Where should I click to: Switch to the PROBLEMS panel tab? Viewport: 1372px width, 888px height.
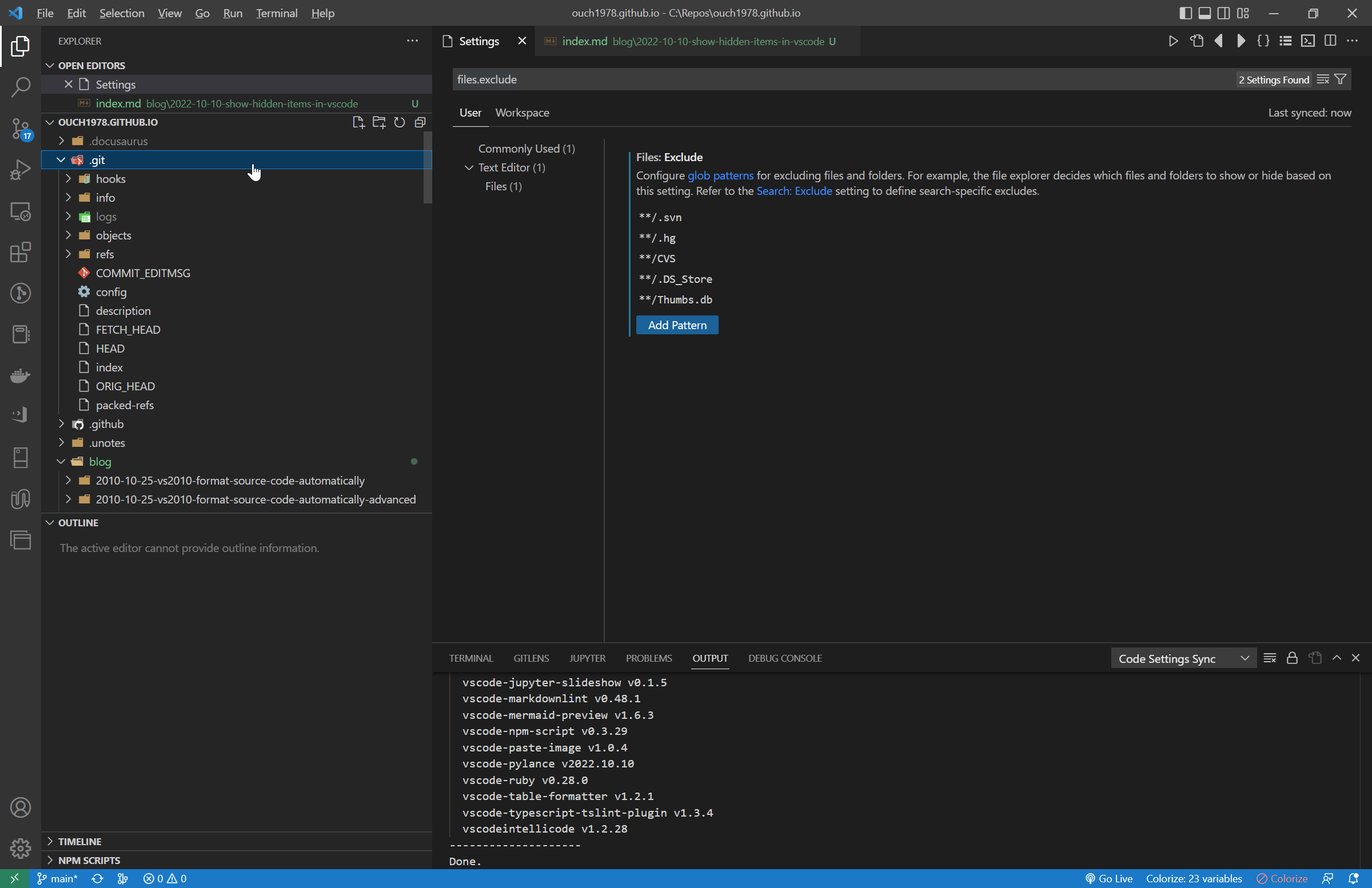click(x=649, y=658)
